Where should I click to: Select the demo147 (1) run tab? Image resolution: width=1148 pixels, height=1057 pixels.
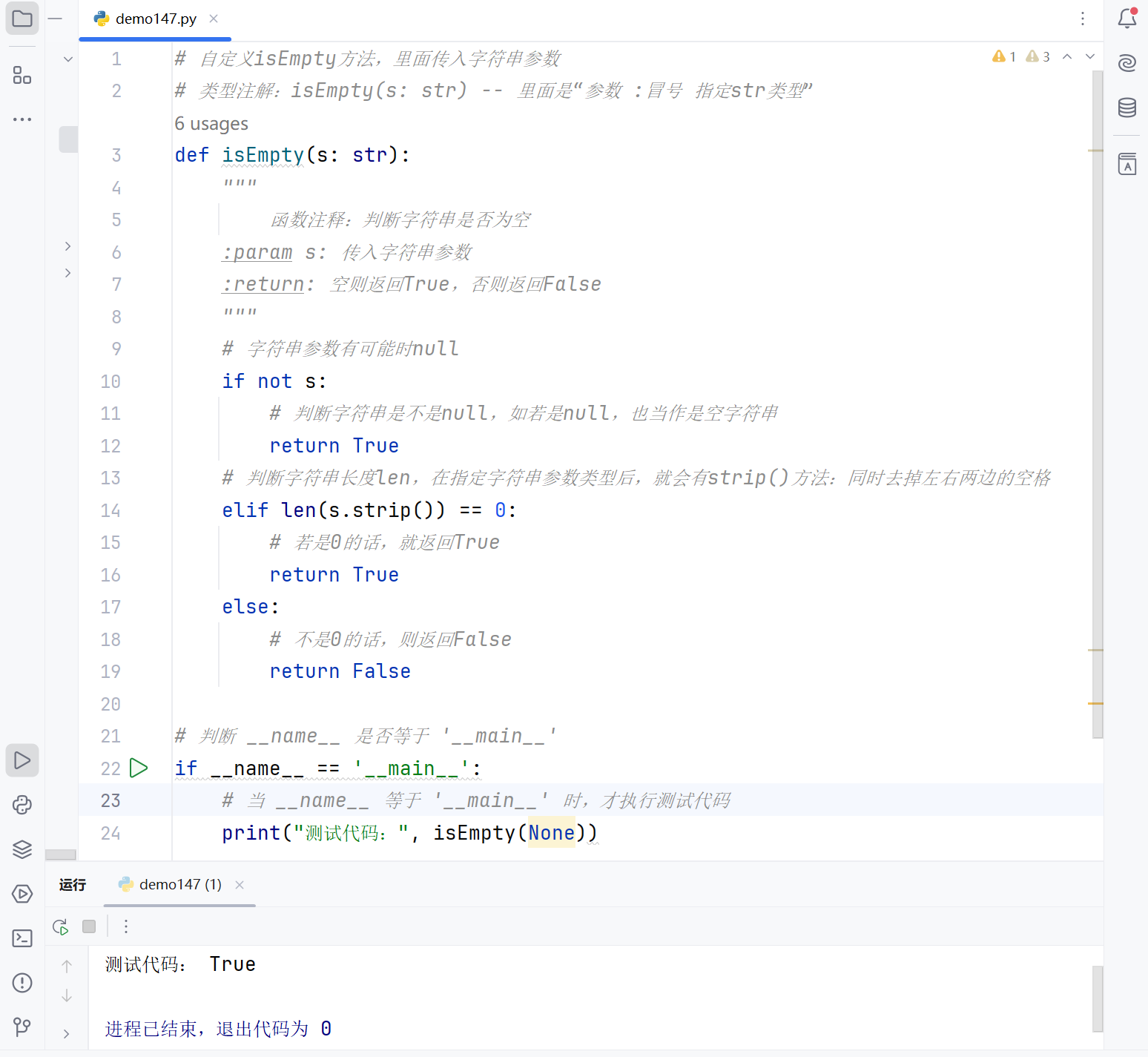pos(180,884)
